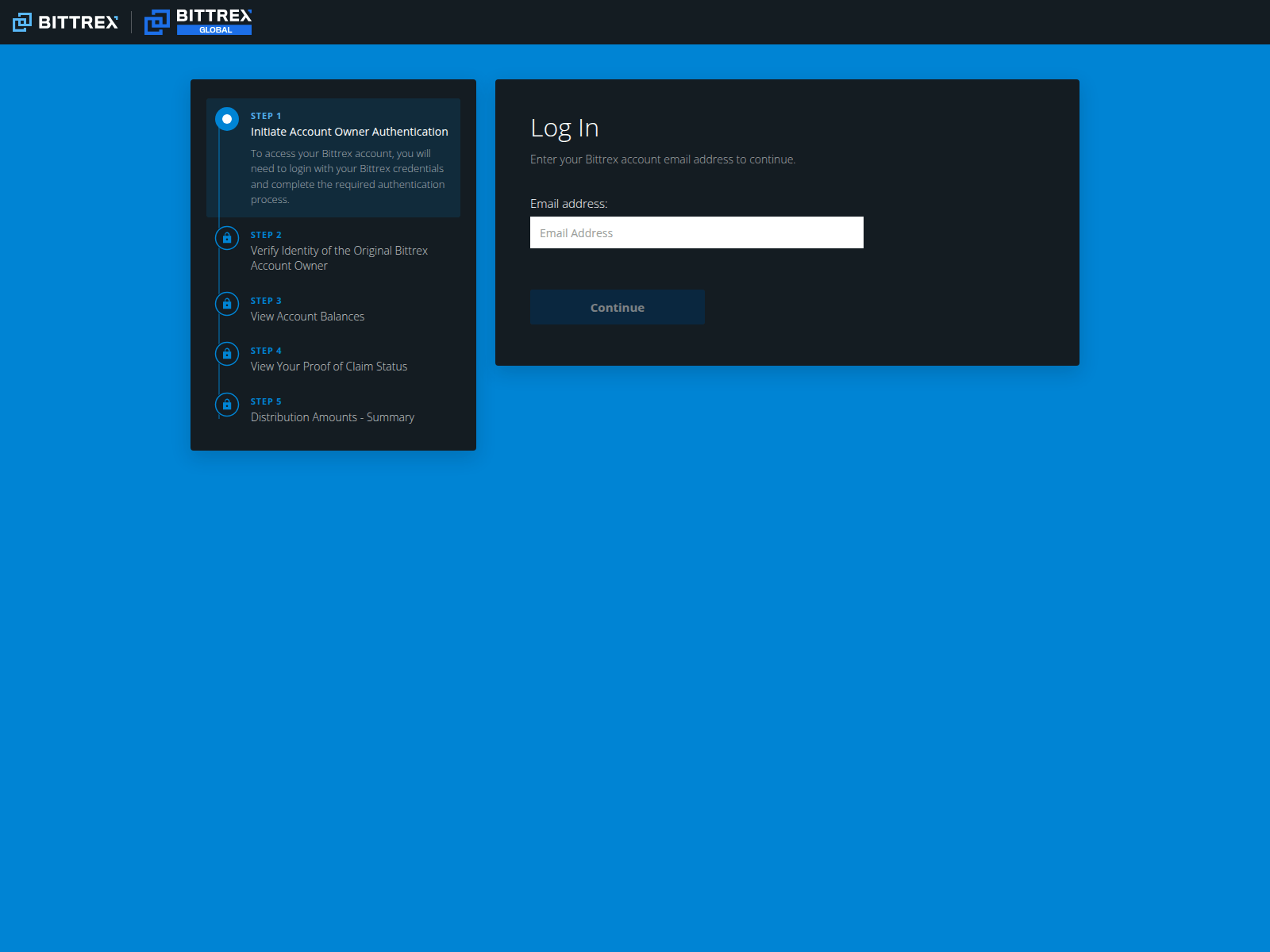Open View Your Proof of Claim Status
Screen dimensions: 1270x952
pyautogui.click(x=329, y=367)
